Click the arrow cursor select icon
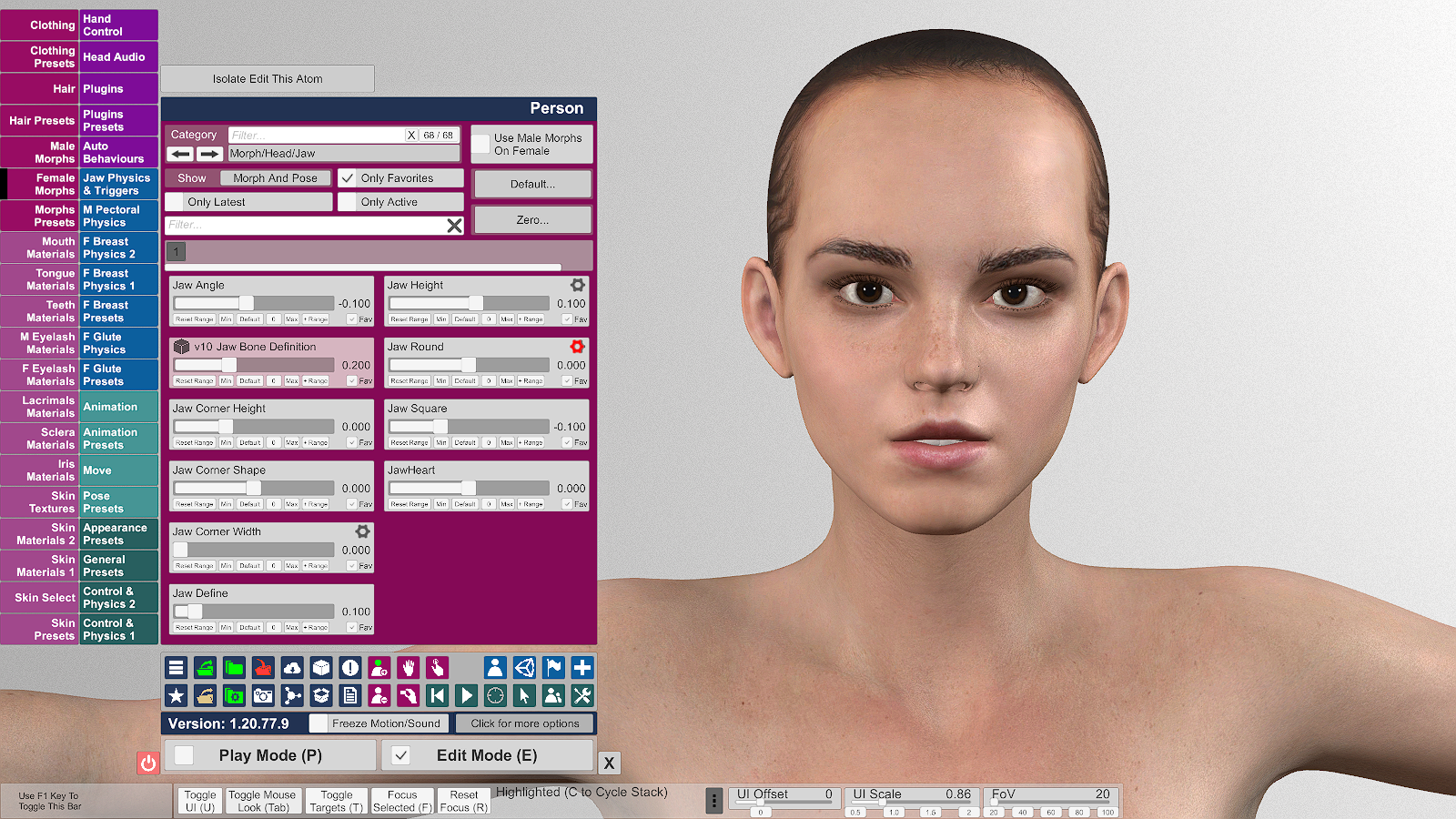This screenshot has width=1456, height=819. (x=524, y=696)
